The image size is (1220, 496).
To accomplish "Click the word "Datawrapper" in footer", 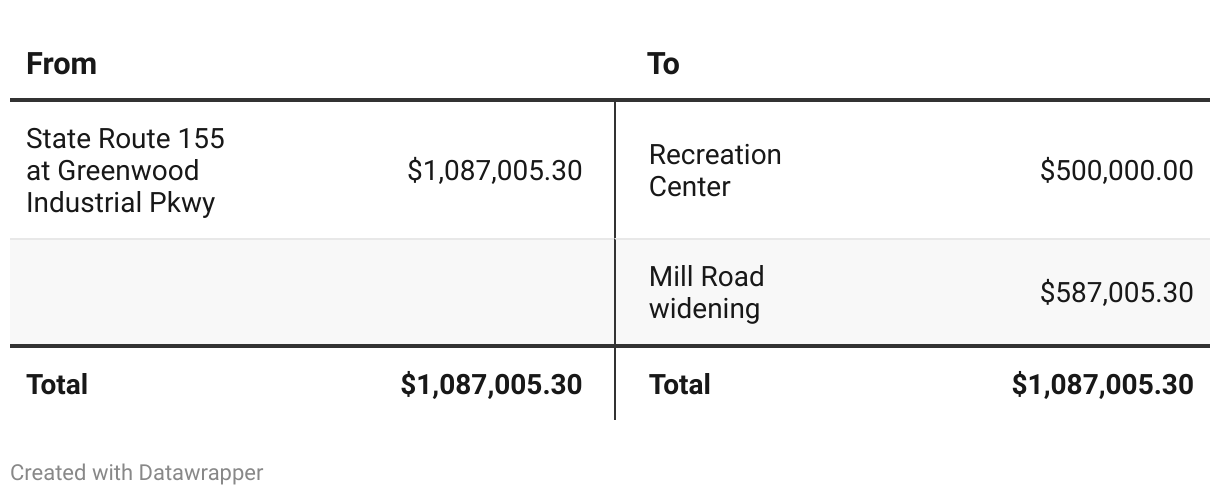I will click(x=201, y=472).
